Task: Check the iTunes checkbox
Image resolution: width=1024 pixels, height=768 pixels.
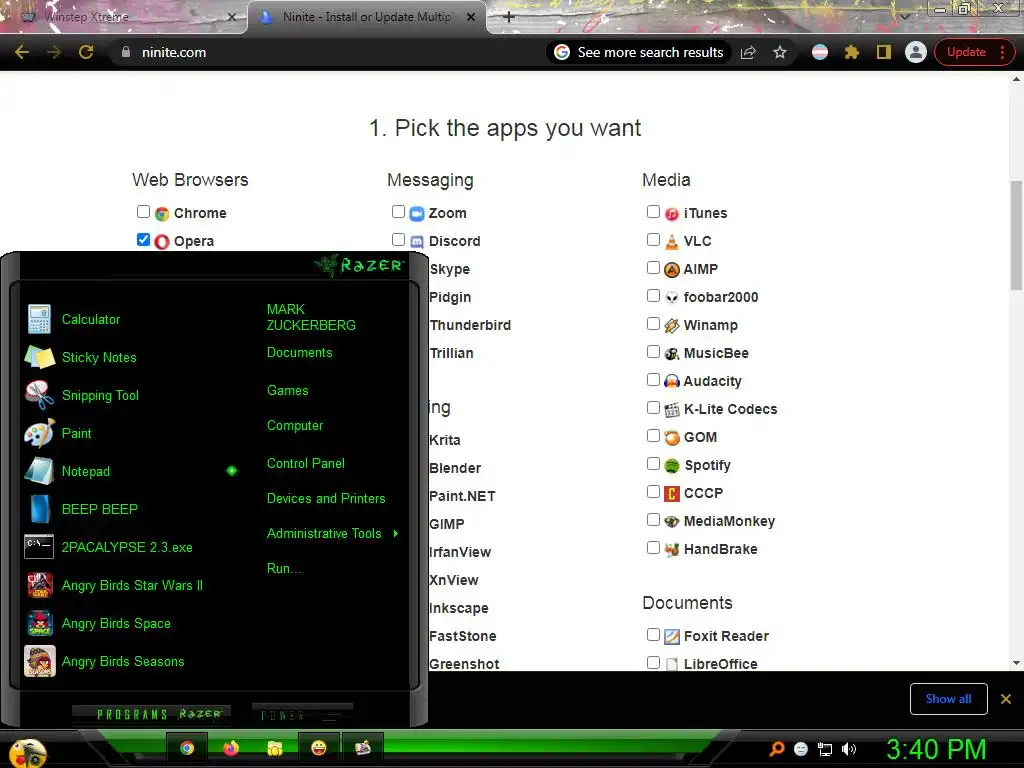Action: 653,212
